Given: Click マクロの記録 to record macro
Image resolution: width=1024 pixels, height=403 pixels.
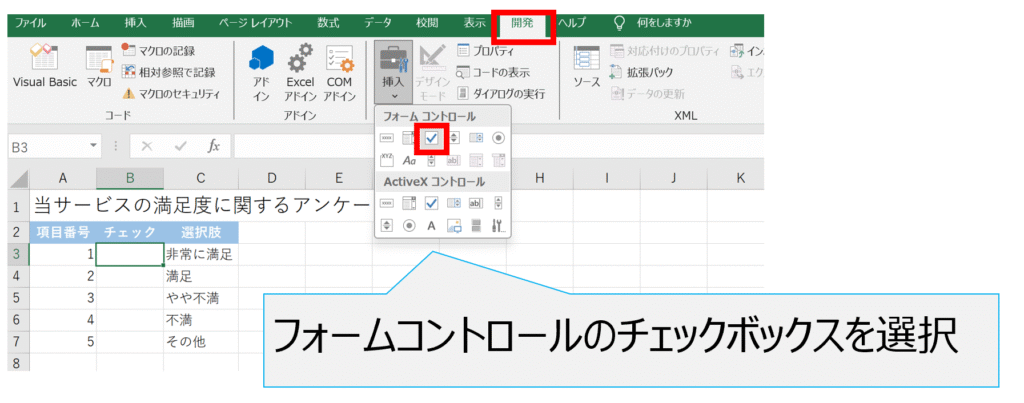Looking at the screenshot, I should click(x=165, y=50).
